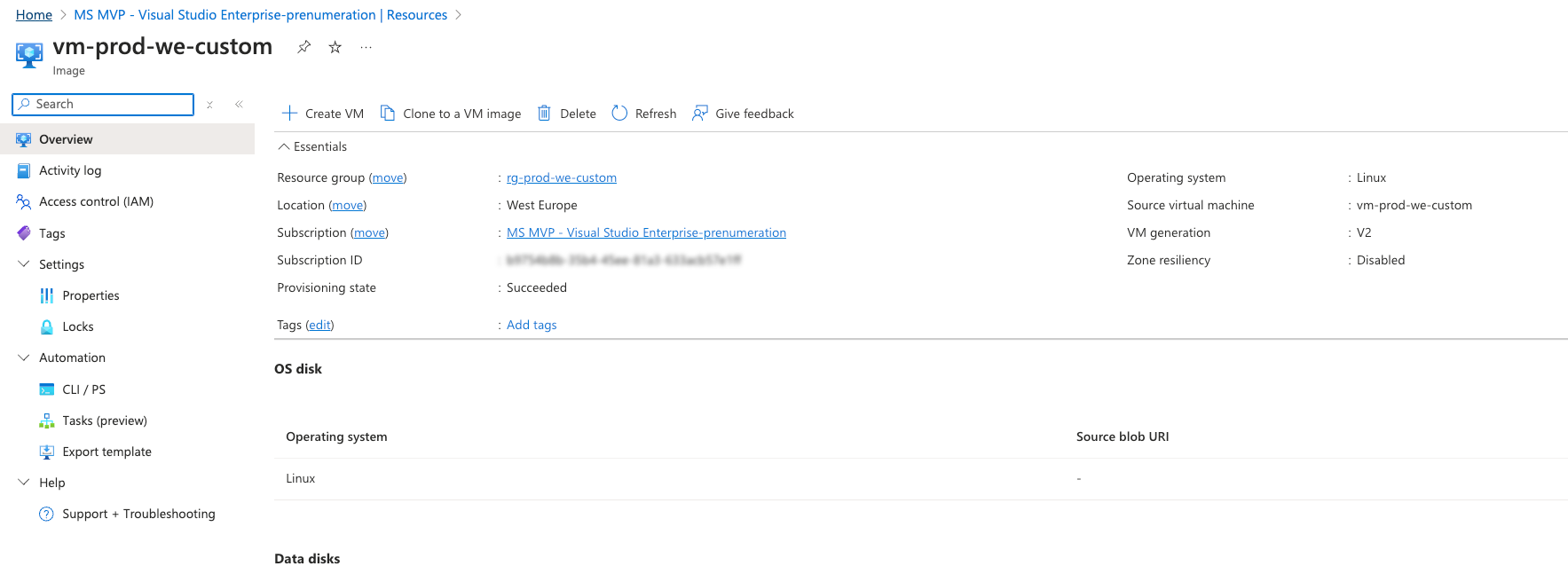
Task: Click move link next to Subscription
Action: click(370, 232)
